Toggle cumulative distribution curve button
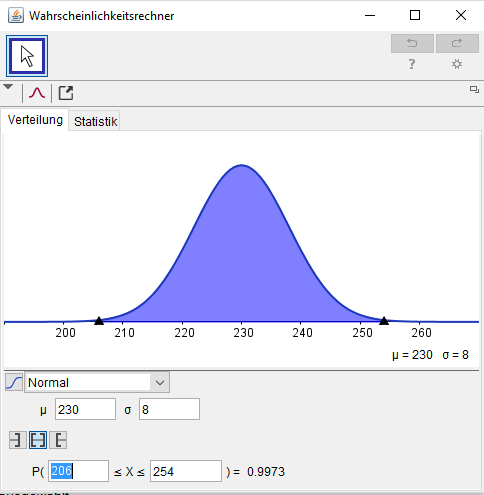Image resolution: width=484 pixels, height=495 pixels. (x=14, y=382)
